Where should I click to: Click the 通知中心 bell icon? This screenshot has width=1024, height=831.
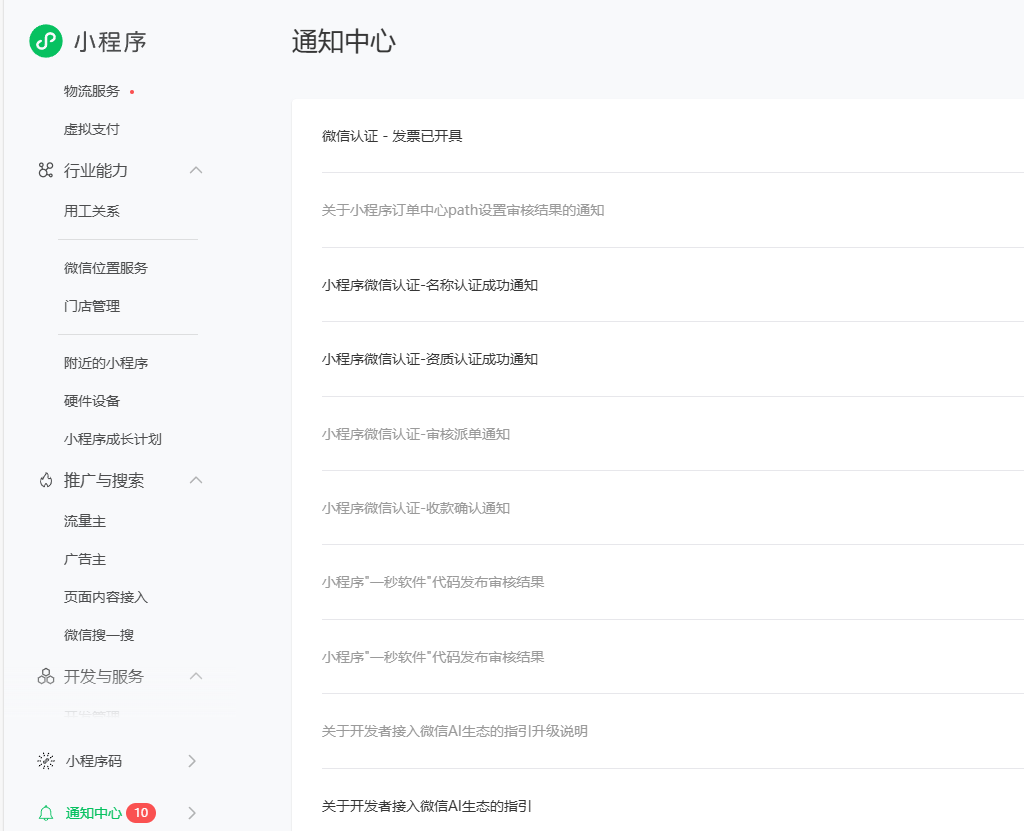(46, 813)
